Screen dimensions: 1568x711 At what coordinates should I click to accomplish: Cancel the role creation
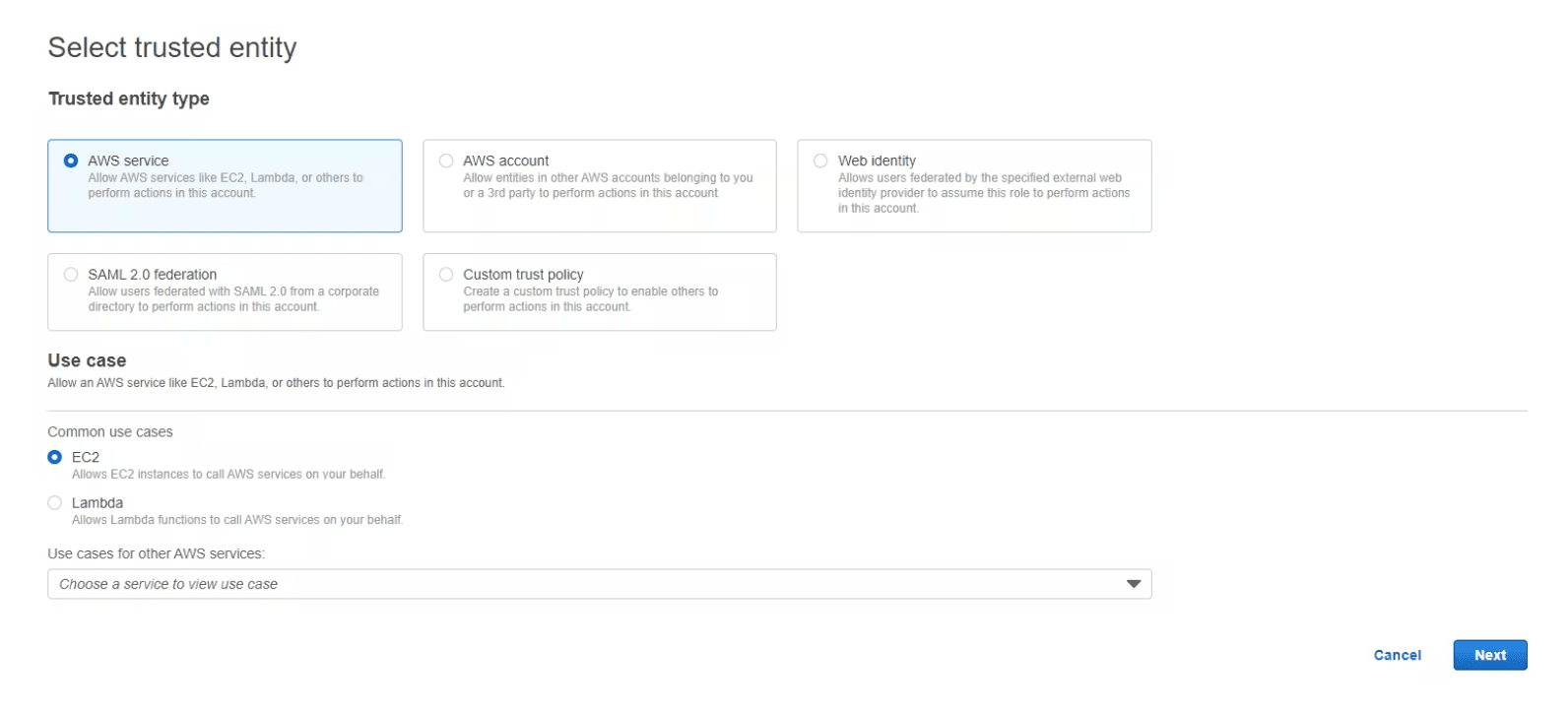coord(1397,655)
